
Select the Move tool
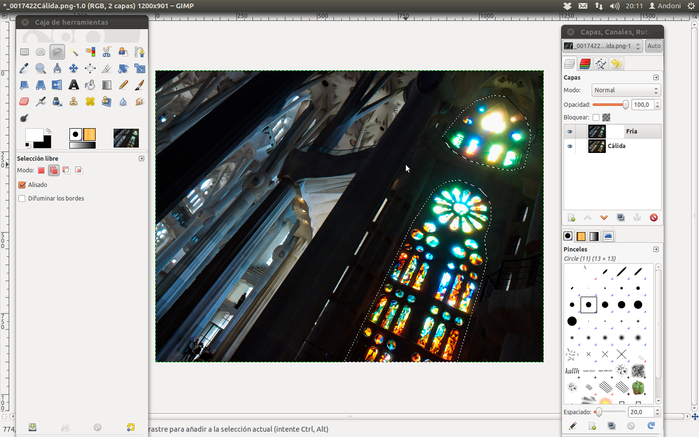(x=74, y=68)
